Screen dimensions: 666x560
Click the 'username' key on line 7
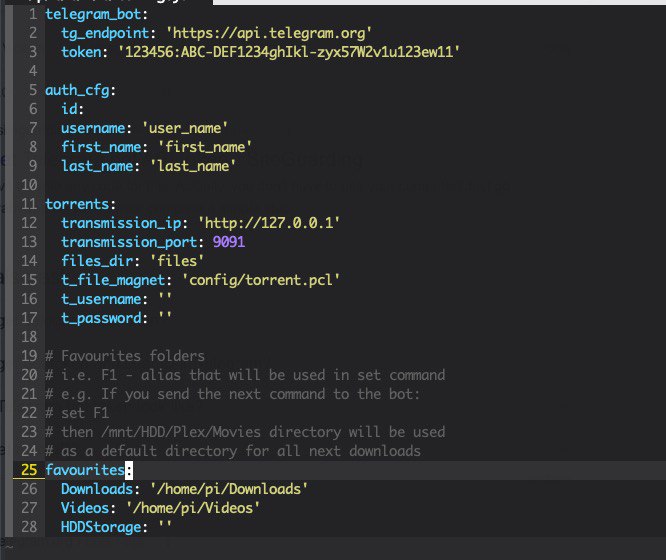93,128
